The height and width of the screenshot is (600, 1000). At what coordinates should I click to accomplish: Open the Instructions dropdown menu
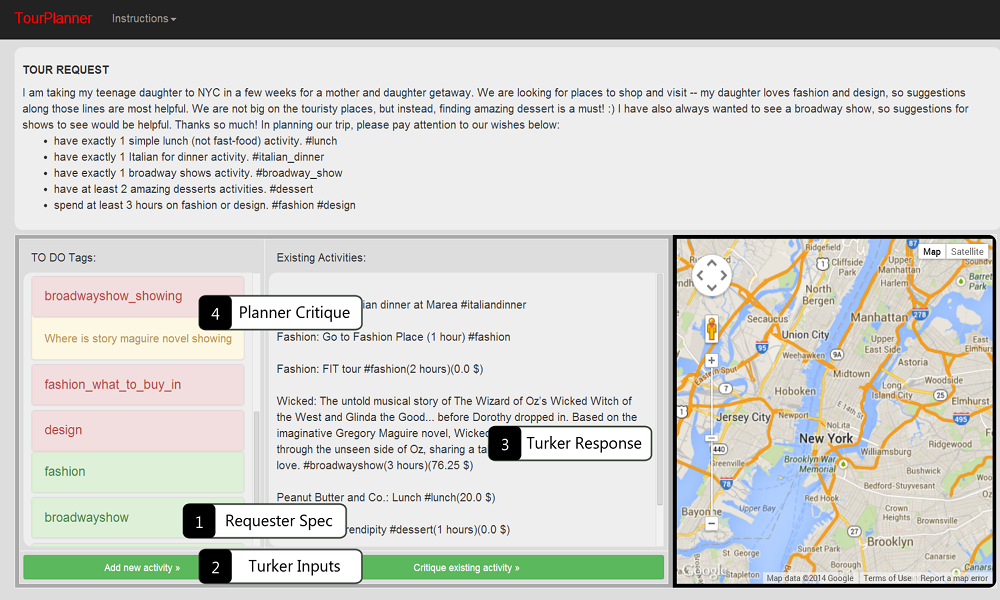pos(144,19)
